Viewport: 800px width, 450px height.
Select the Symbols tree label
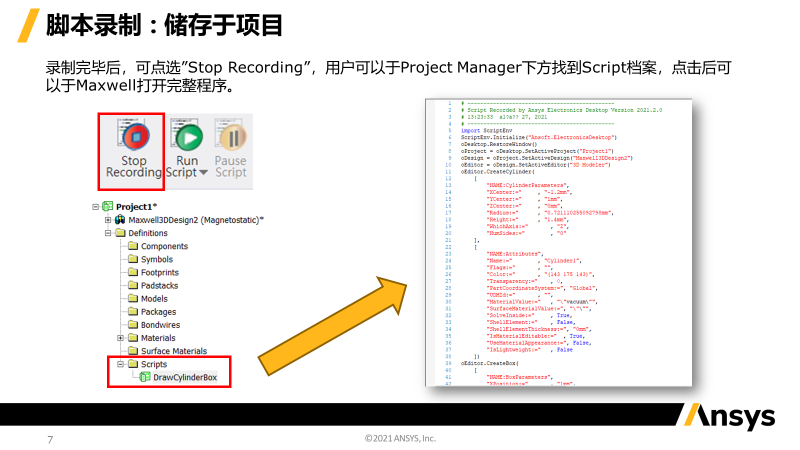point(157,259)
